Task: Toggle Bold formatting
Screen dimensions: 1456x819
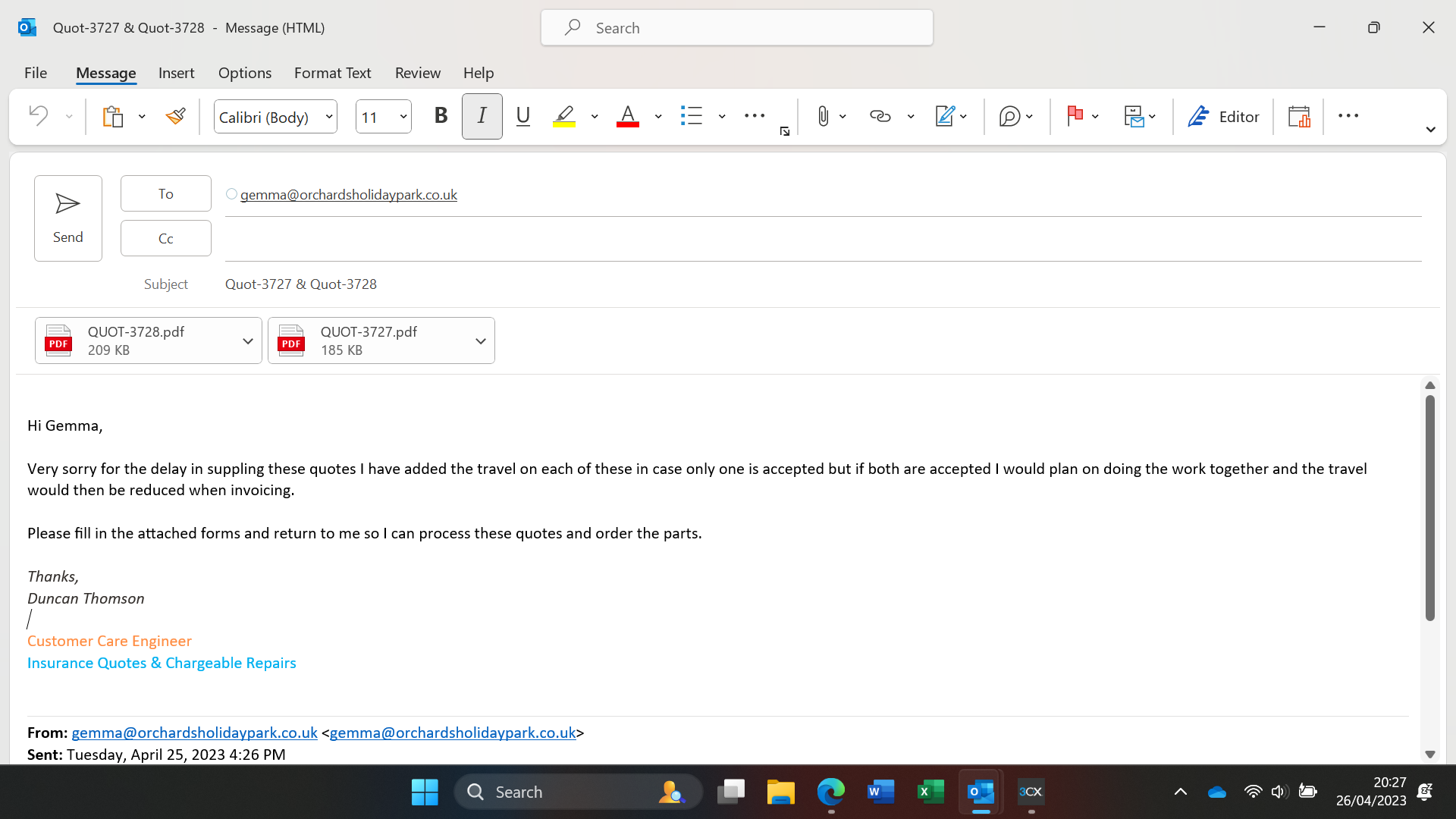Action: point(441,116)
